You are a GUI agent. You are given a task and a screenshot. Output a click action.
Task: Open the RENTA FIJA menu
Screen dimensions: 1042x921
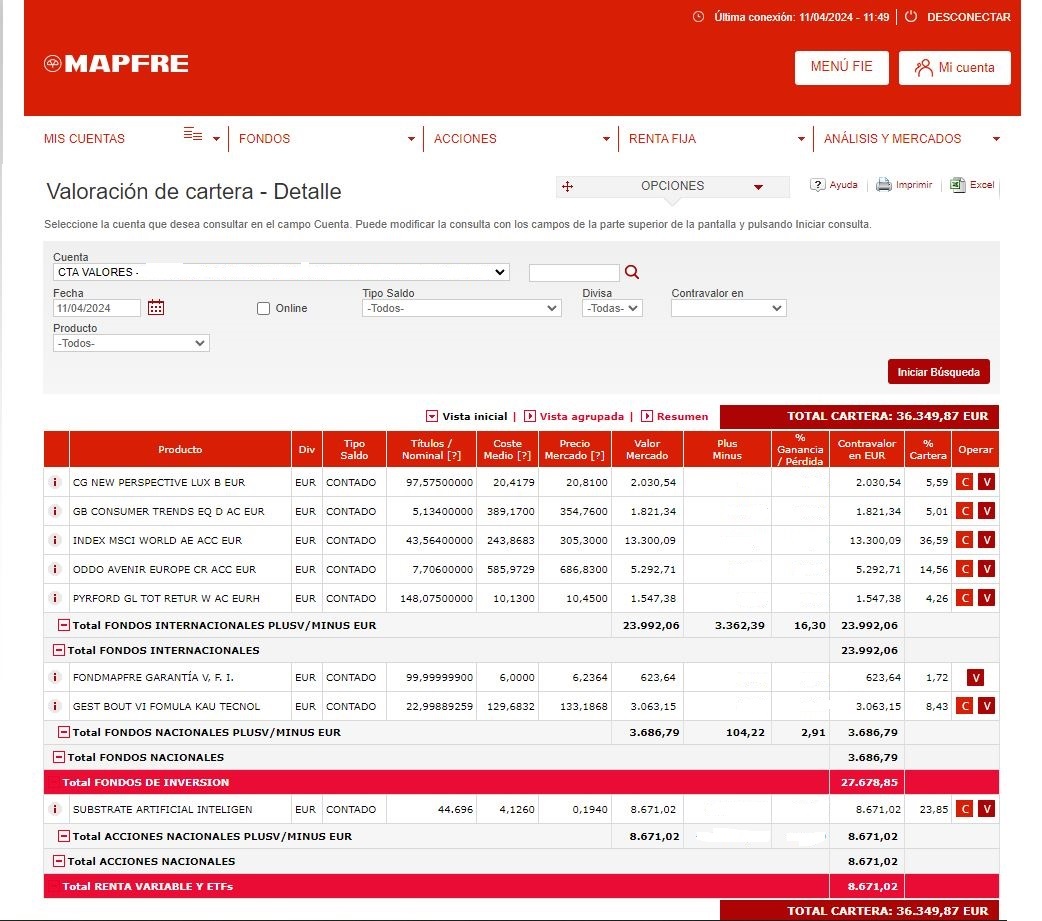(716, 139)
